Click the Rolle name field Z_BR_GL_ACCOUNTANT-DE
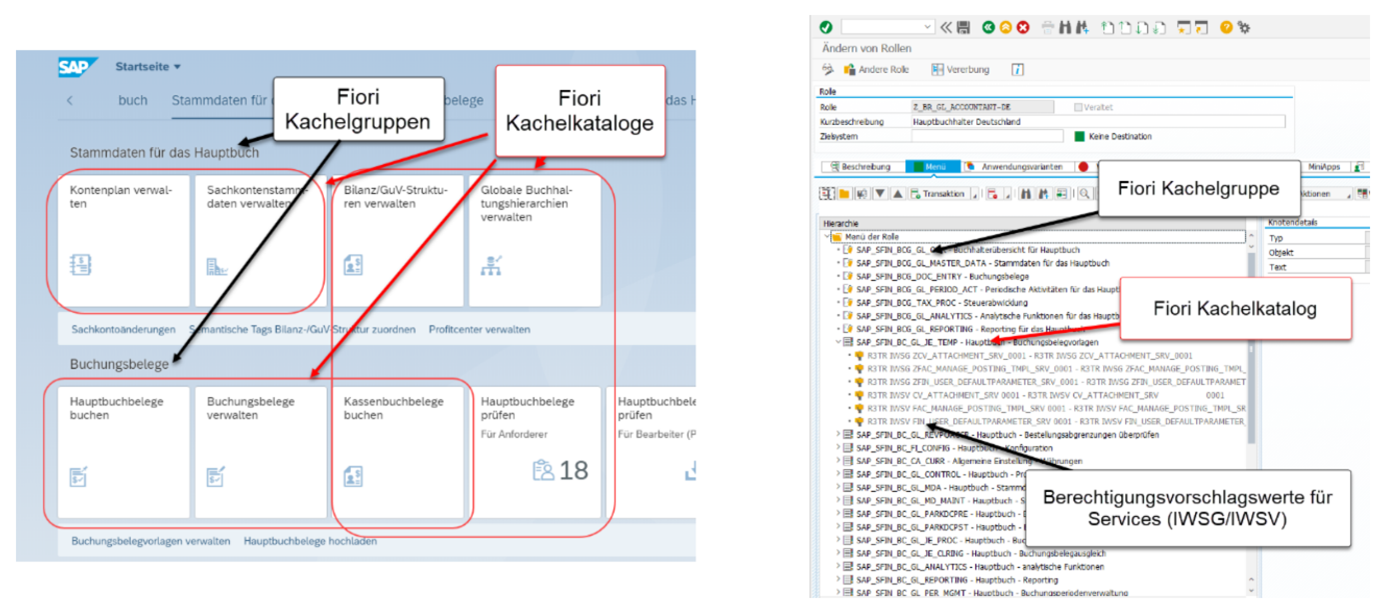1386x606 pixels. 983,107
